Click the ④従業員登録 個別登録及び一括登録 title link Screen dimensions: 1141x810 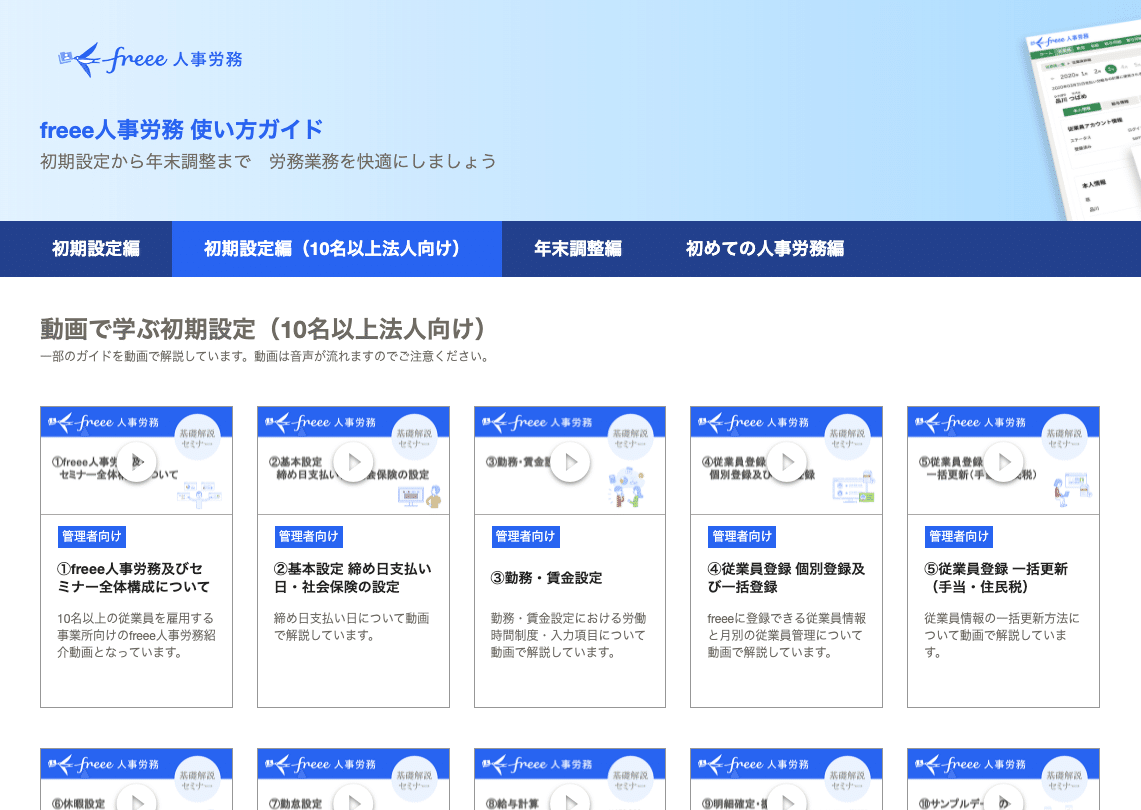click(786, 578)
